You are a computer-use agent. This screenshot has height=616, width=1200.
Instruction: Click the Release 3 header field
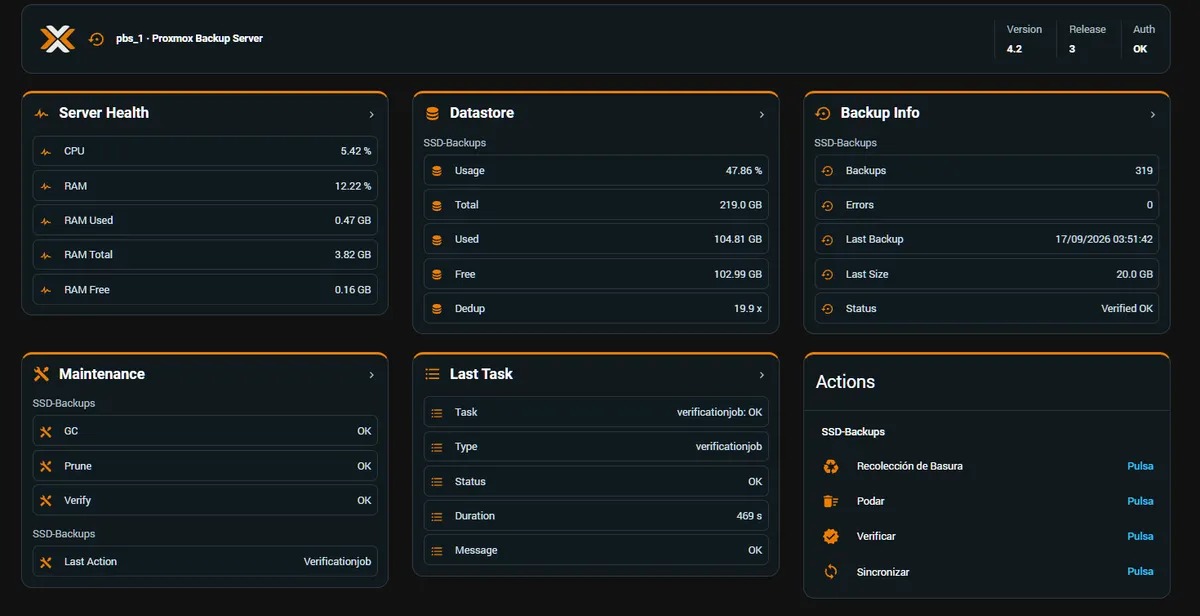click(1087, 39)
